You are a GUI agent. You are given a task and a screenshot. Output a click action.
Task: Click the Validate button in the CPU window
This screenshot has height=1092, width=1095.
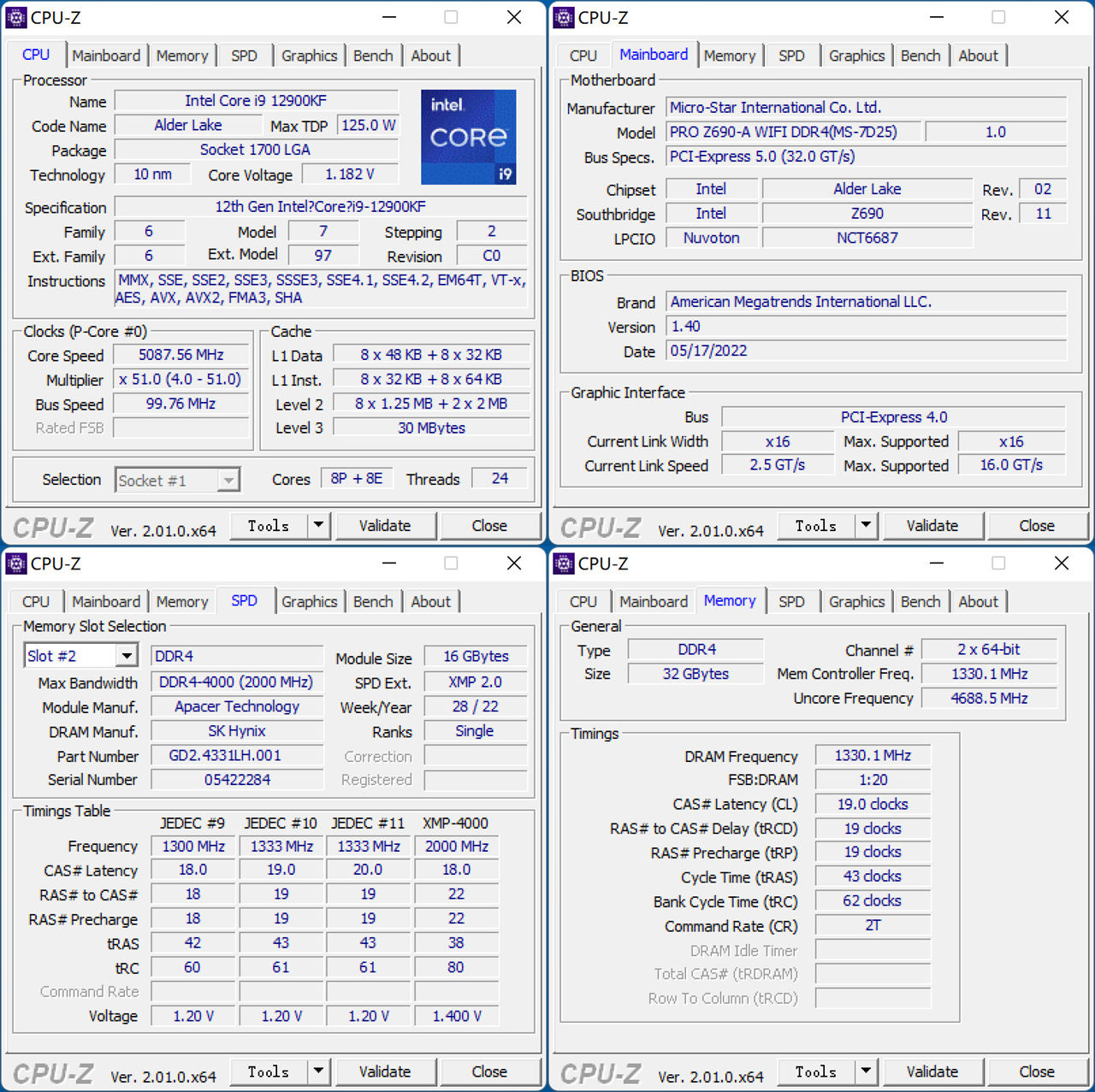pos(386,525)
